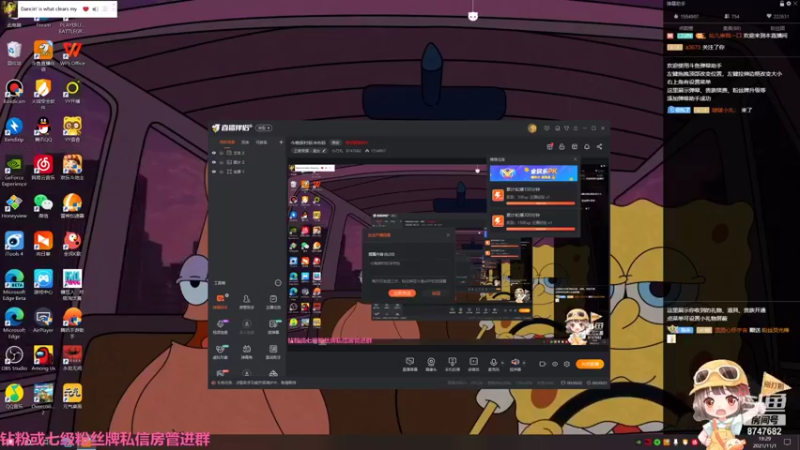Open the Microsoft Edge desktop shortcut
This screenshot has height=450, width=800.
point(14,323)
